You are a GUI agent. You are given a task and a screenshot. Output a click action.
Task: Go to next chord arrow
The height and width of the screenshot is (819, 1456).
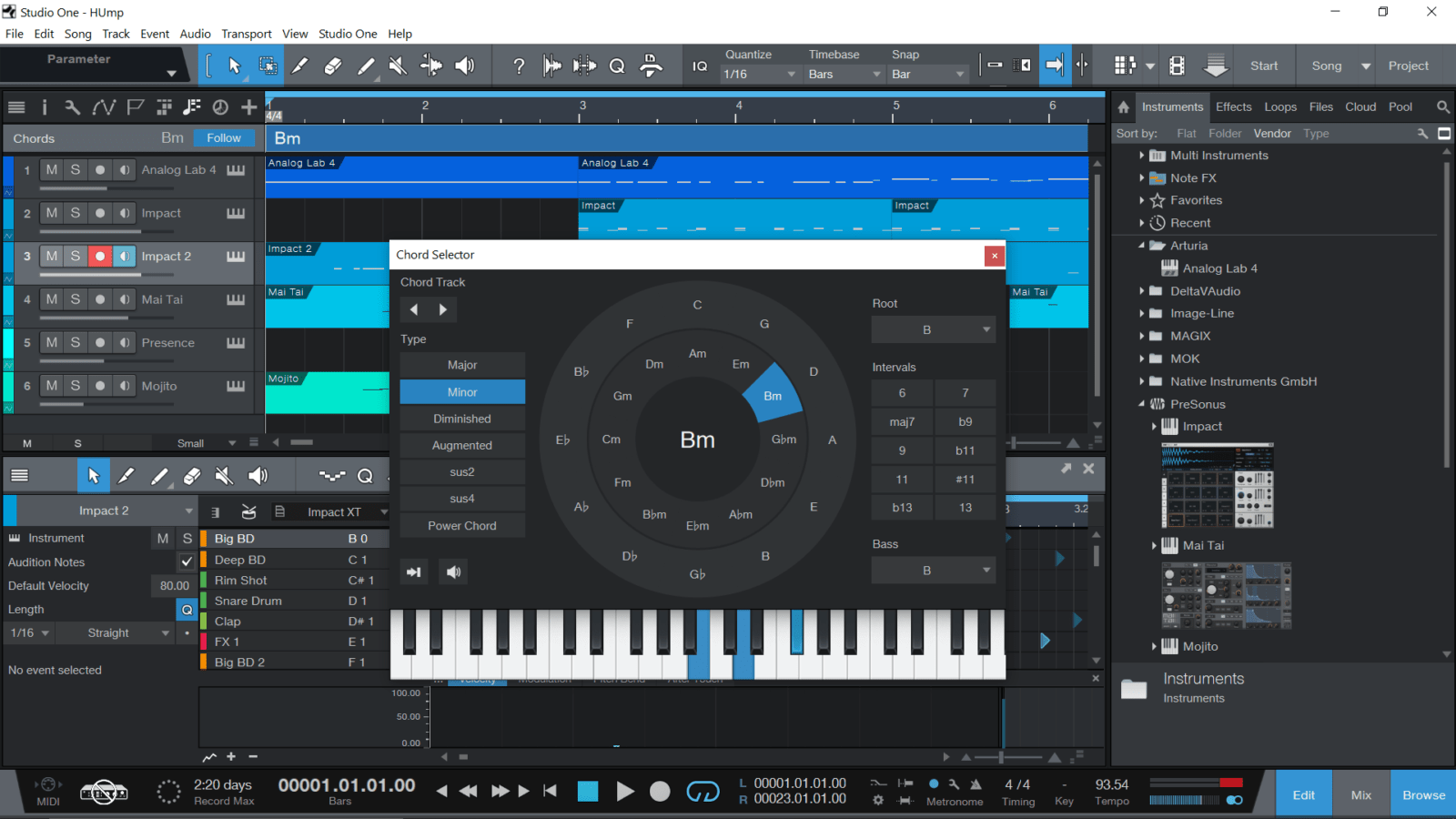pyautogui.click(x=443, y=309)
